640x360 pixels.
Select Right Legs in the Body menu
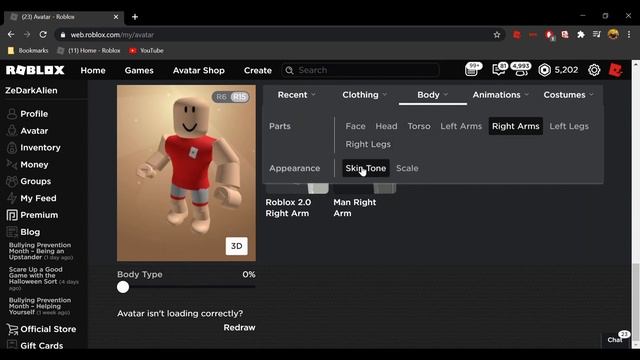(x=368, y=144)
